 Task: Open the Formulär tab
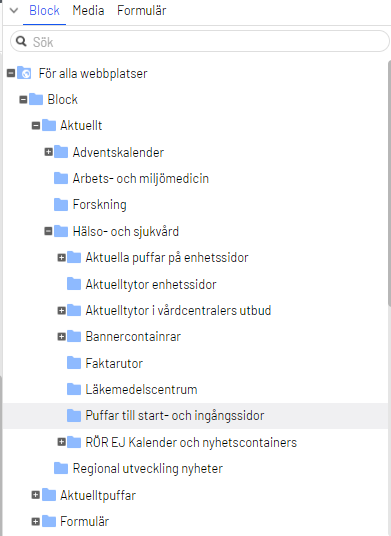pos(141,11)
